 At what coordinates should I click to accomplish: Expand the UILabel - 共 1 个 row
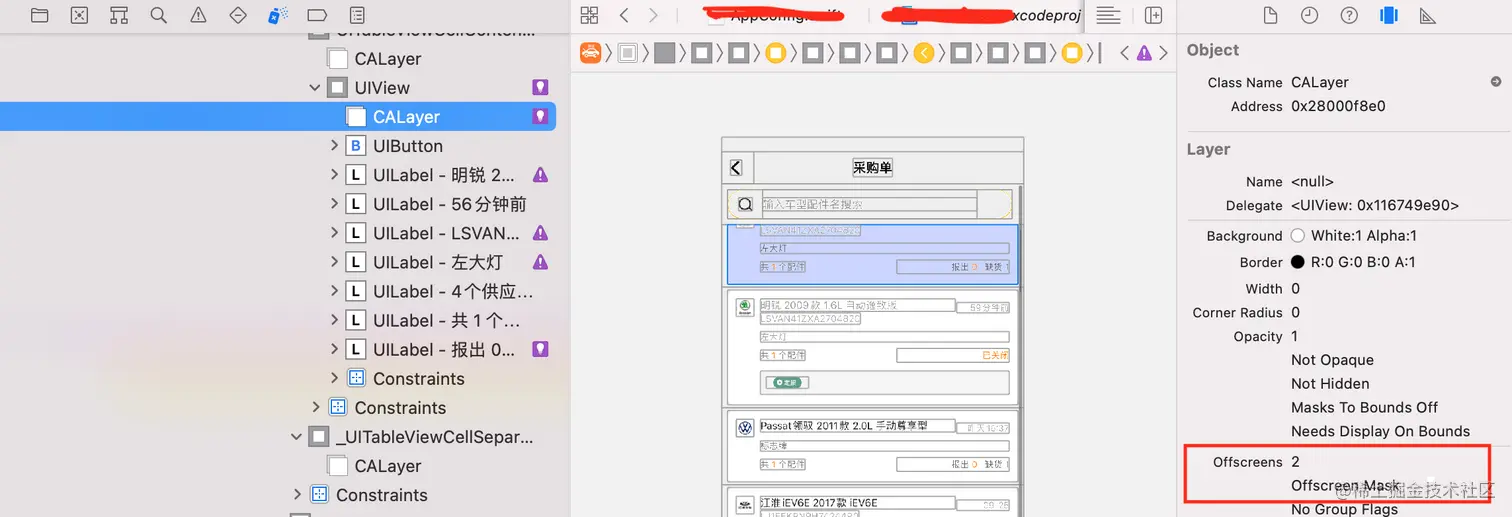334,320
